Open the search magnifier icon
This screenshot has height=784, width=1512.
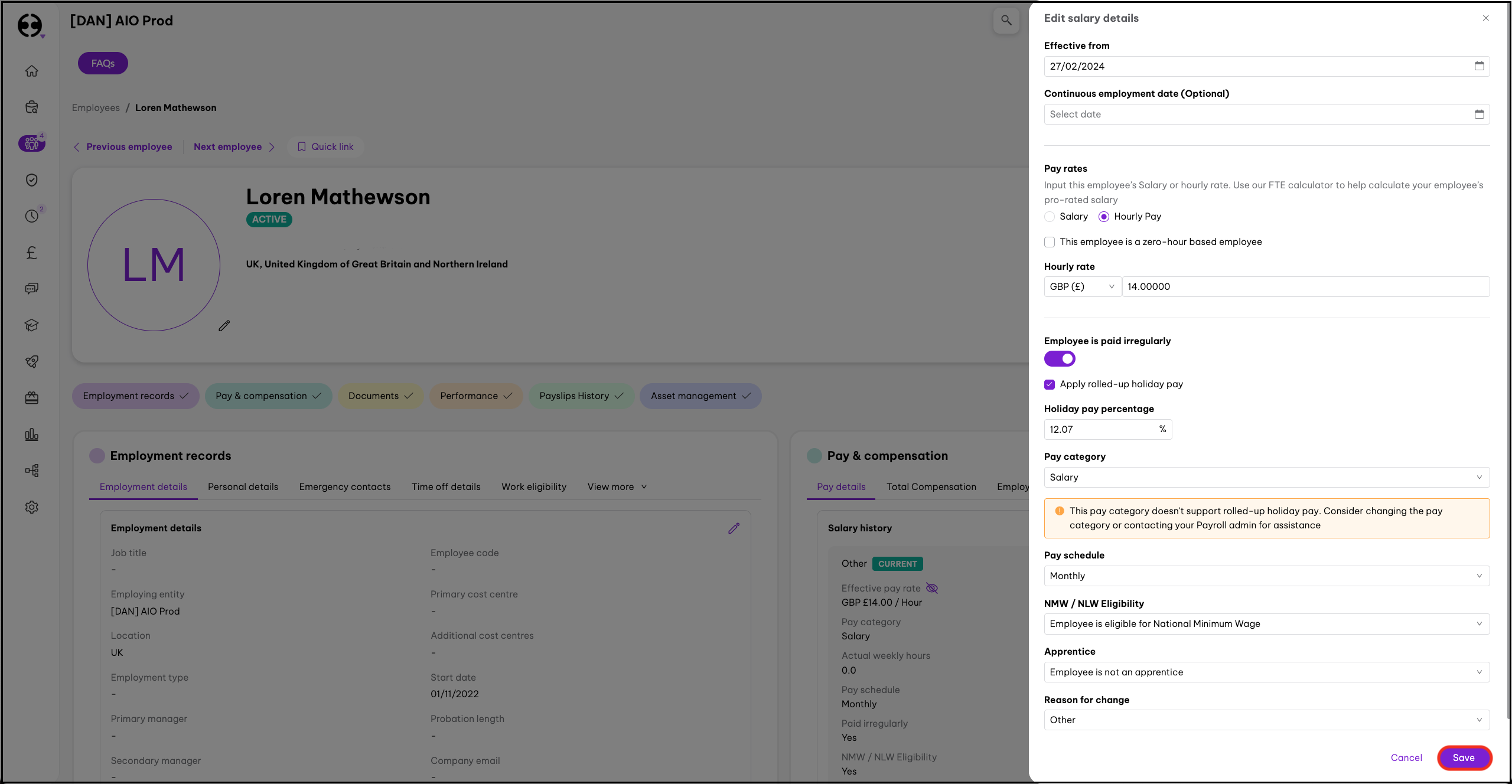pyautogui.click(x=1006, y=21)
